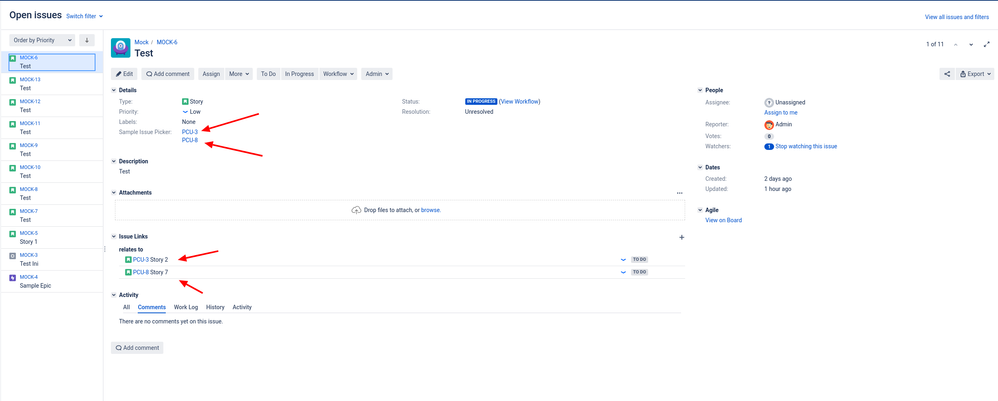Collapse the Activity section
The height and width of the screenshot is (401, 998).
(114, 295)
